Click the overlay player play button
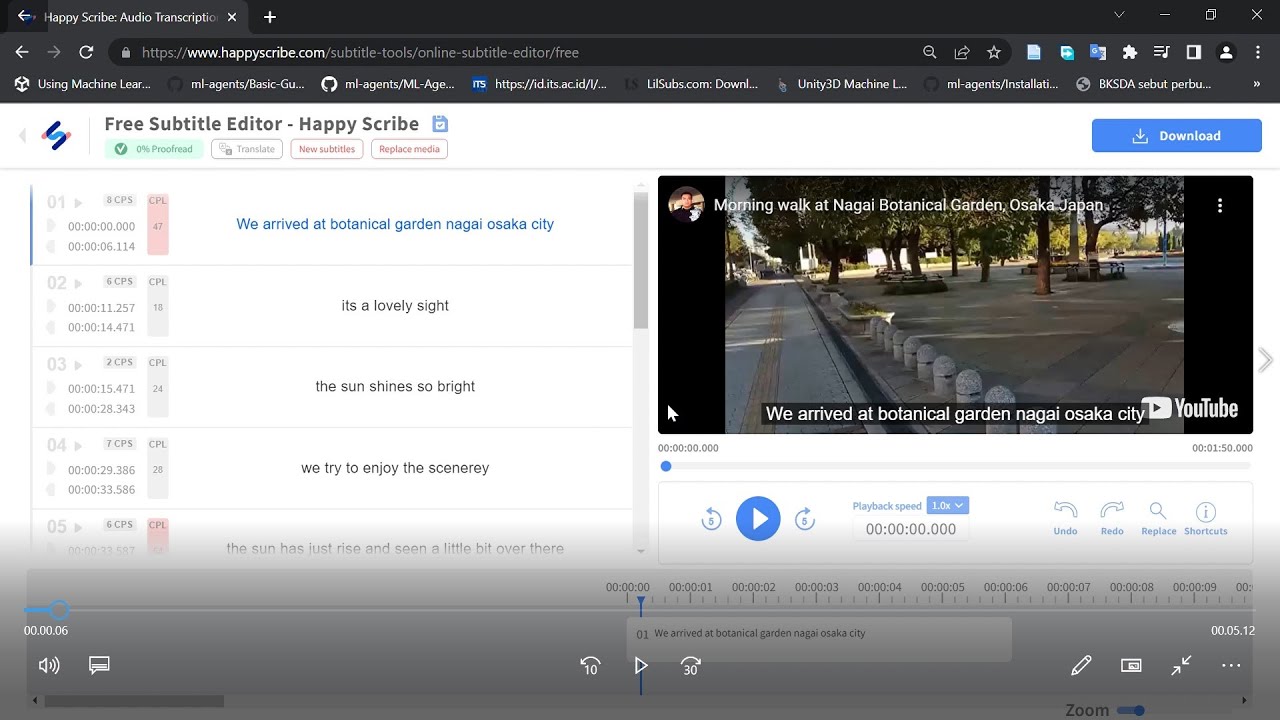The width and height of the screenshot is (1280, 720). click(641, 665)
